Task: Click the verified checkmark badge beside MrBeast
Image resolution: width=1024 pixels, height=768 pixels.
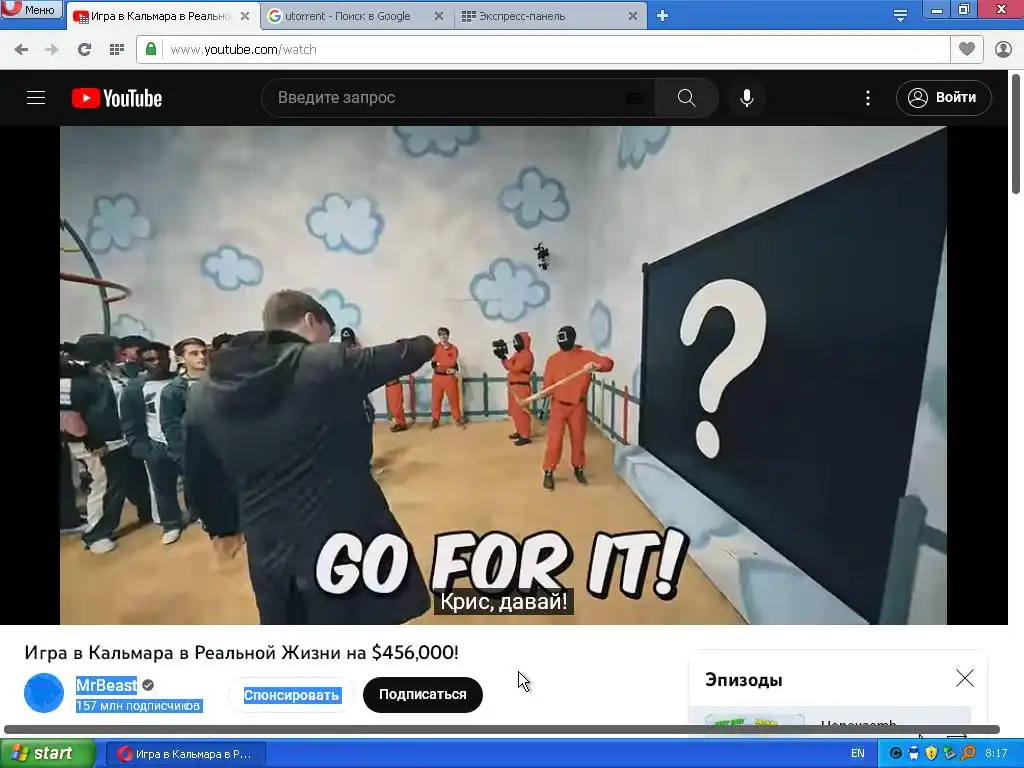Action: pyautogui.click(x=148, y=685)
